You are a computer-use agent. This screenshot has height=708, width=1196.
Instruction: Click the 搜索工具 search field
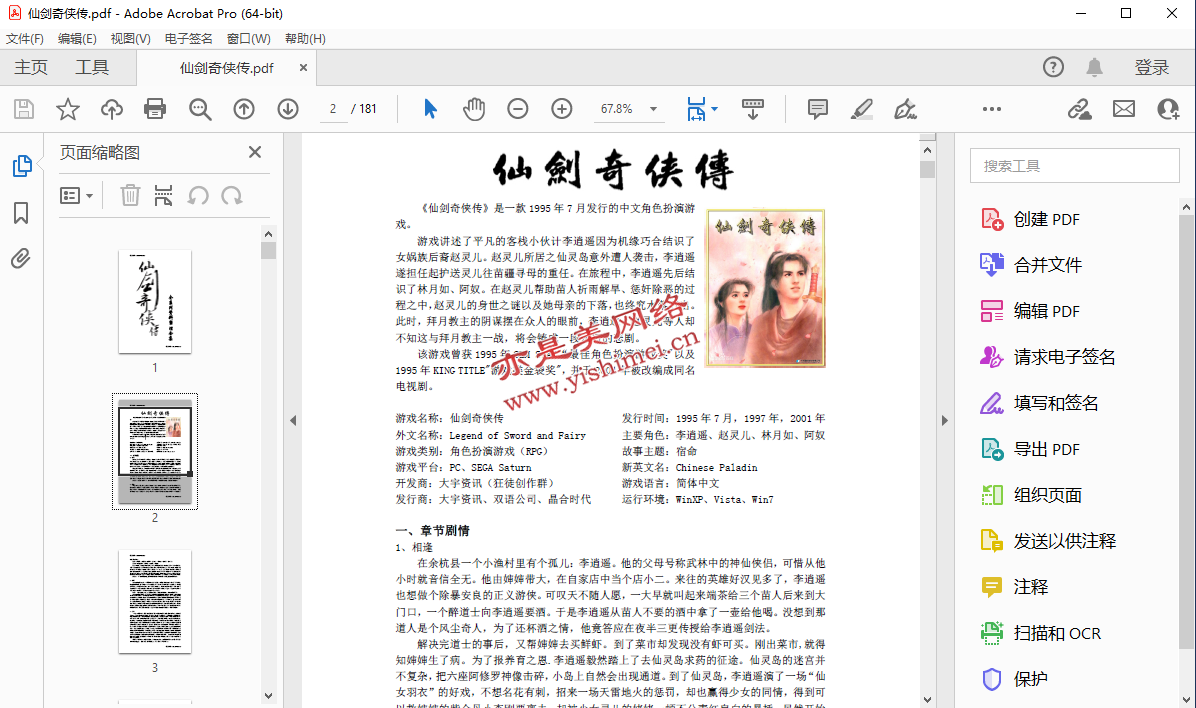[x=1075, y=166]
